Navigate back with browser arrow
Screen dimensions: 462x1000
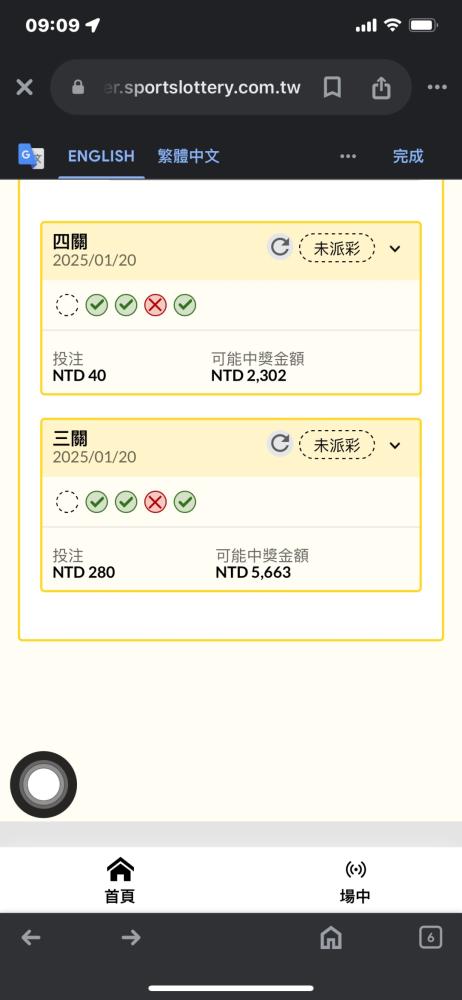point(31,937)
